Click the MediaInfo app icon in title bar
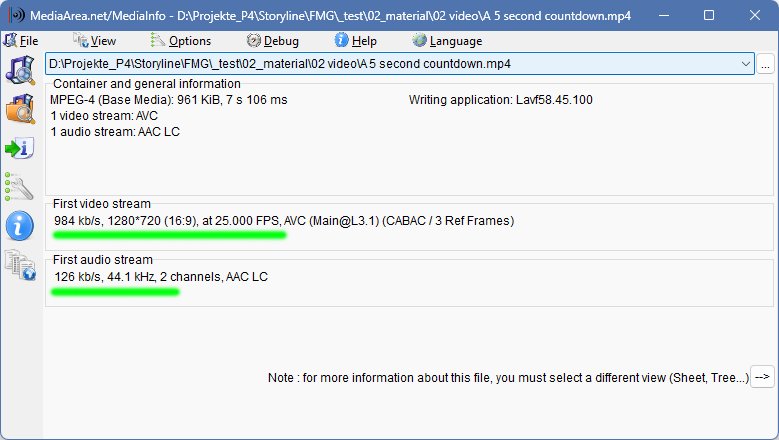779x440 pixels. click(16, 15)
